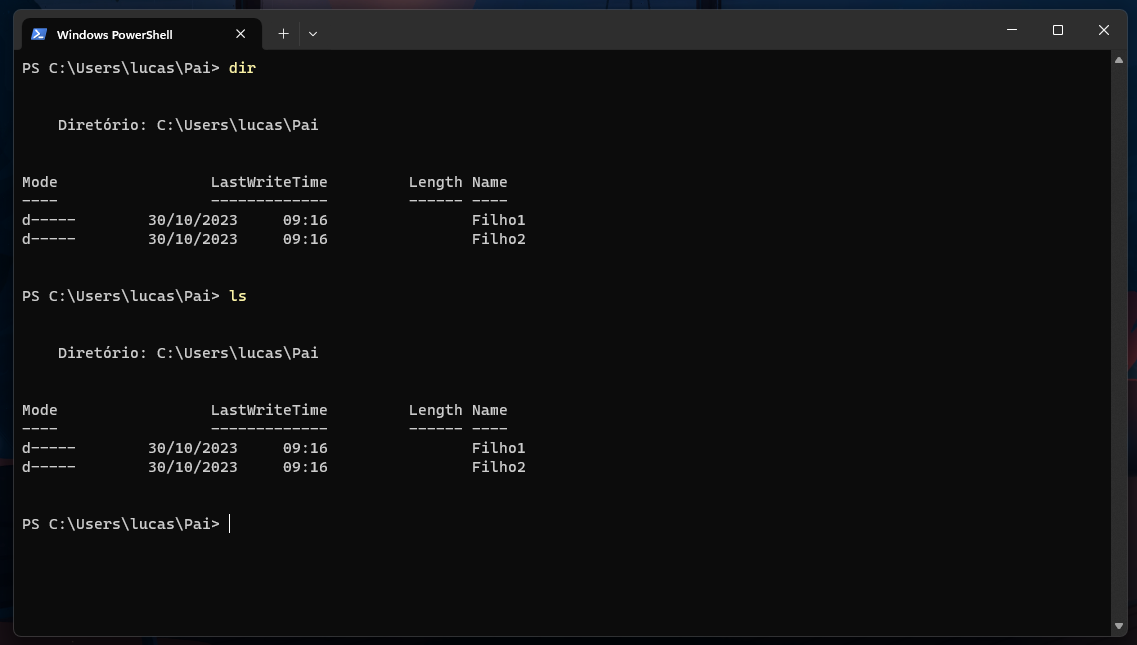Click the Length column header

click(435, 181)
